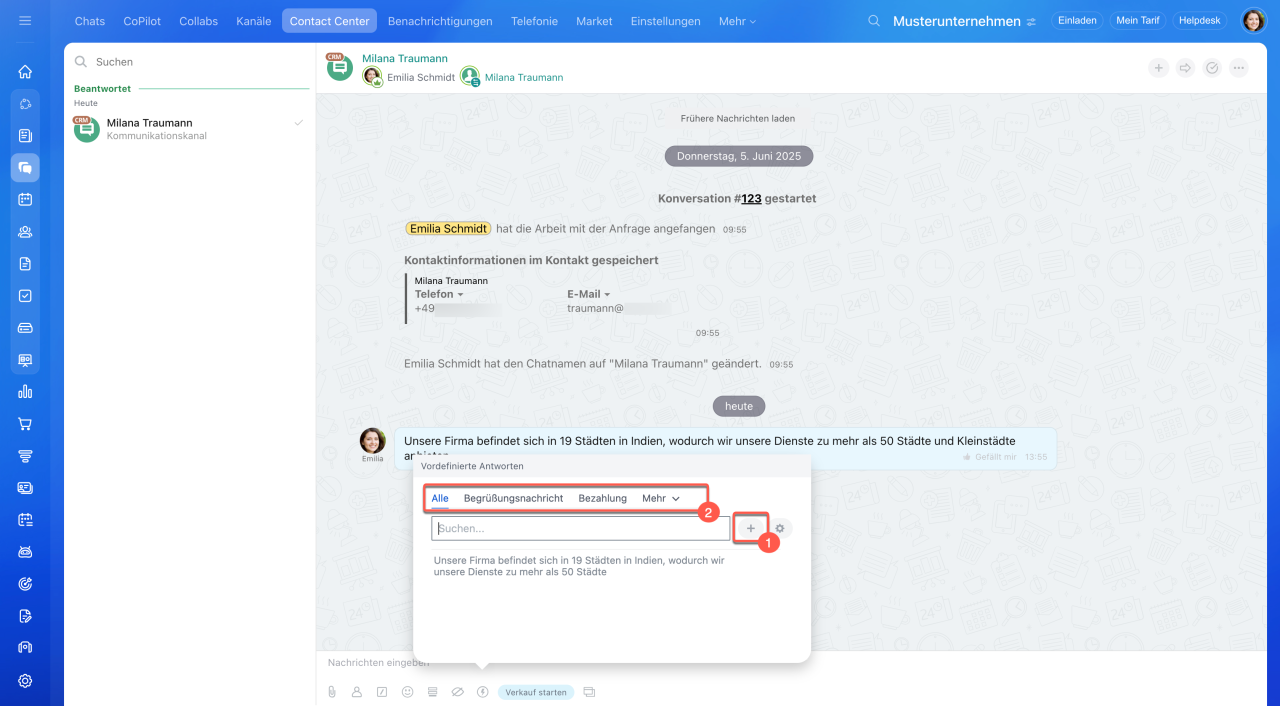Image resolution: width=1280 pixels, height=706 pixels.
Task: Open the funnel CRM icon in sidebar
Action: point(25,456)
